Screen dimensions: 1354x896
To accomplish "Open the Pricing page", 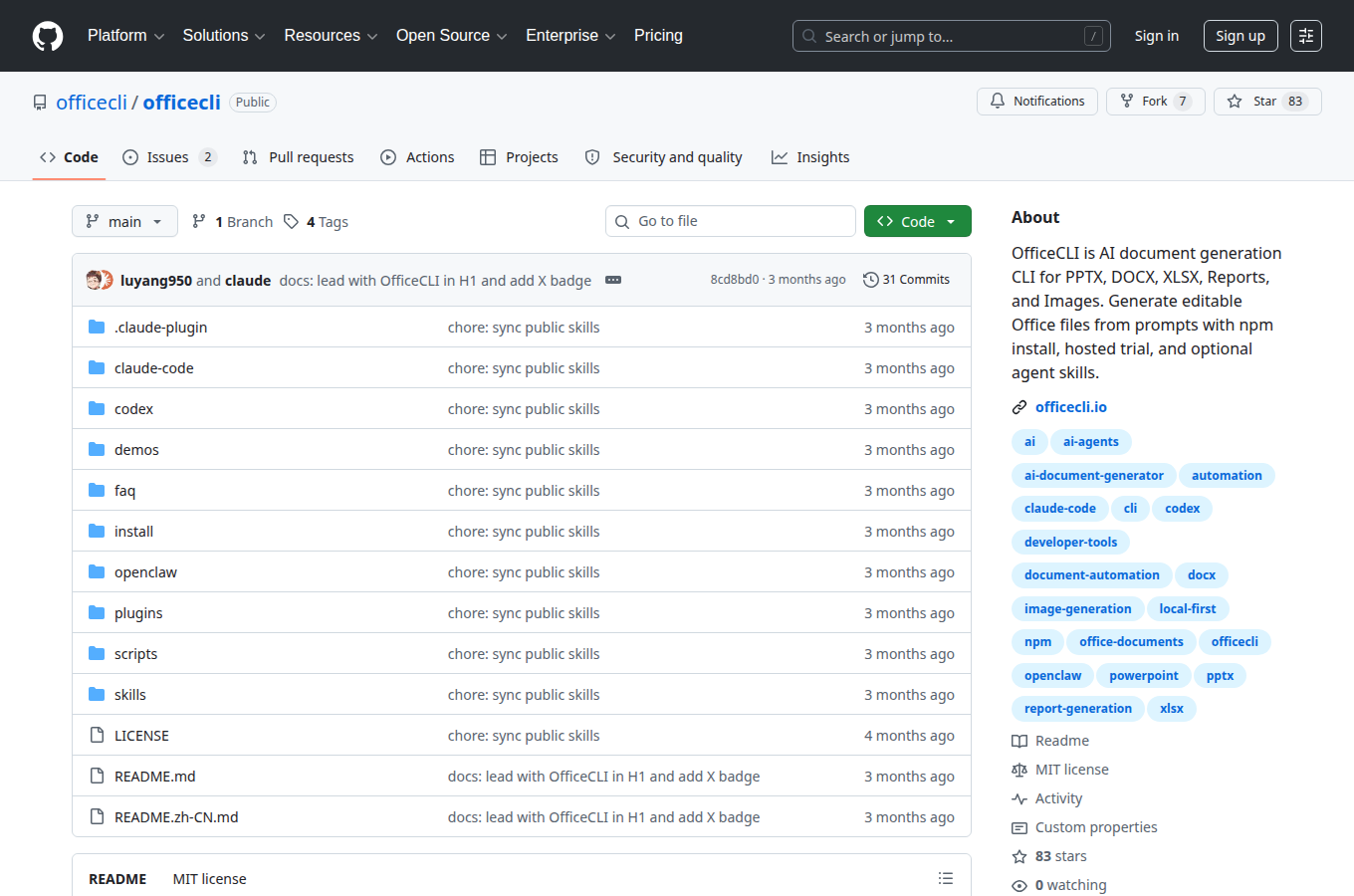I will pyautogui.click(x=658, y=36).
